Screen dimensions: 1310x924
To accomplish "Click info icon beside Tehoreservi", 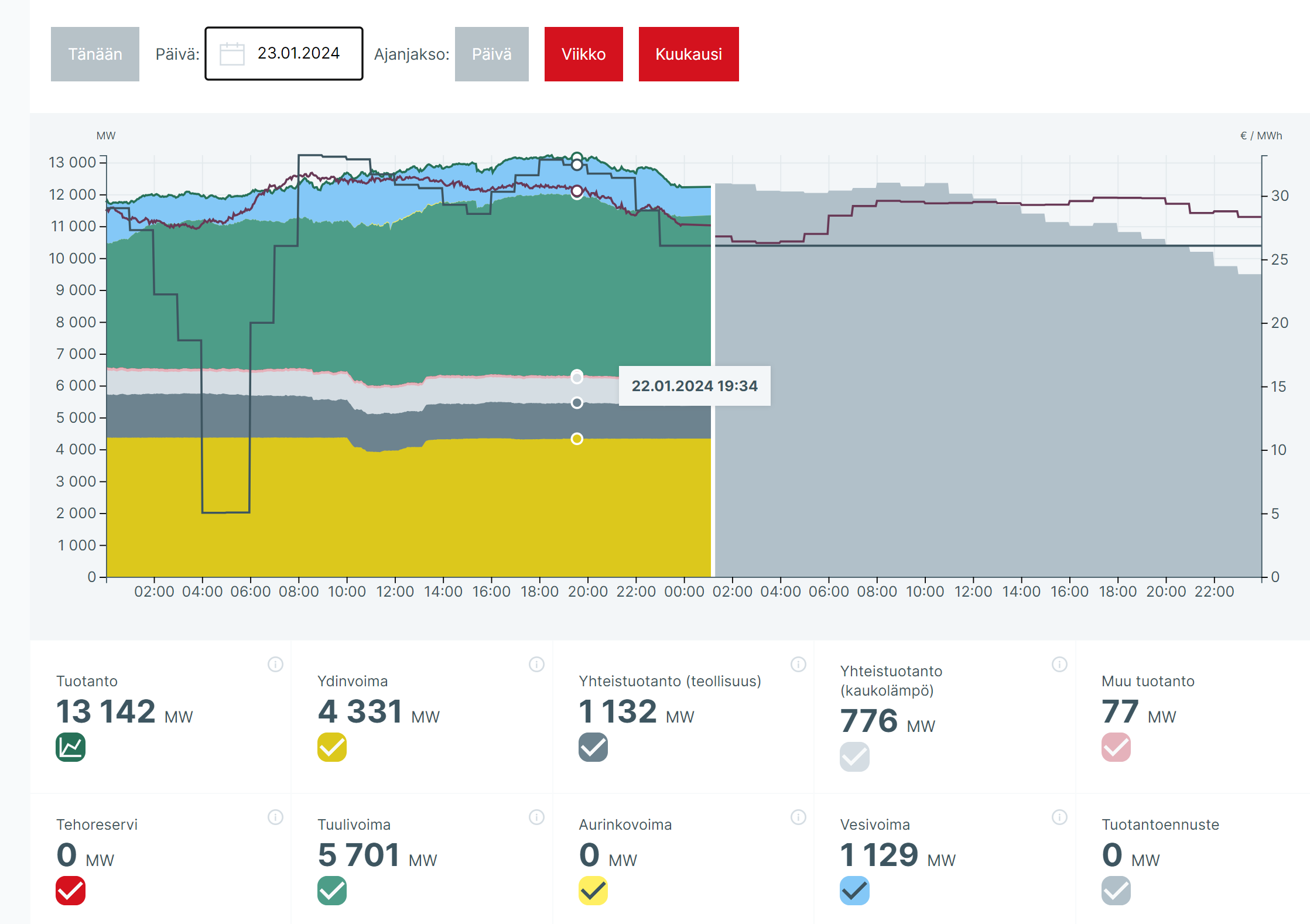I will pyautogui.click(x=275, y=817).
